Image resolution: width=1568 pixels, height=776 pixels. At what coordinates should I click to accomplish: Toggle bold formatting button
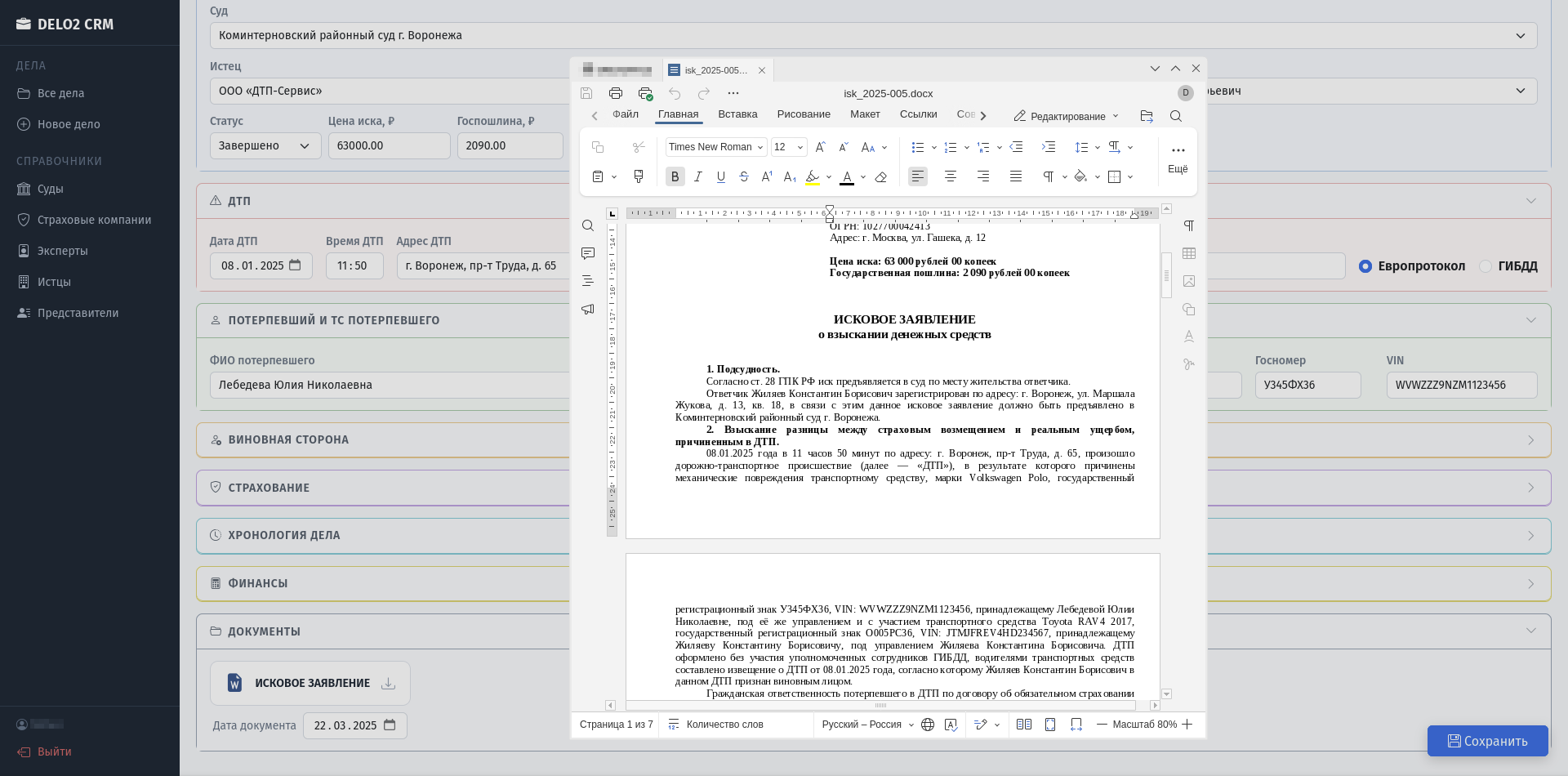point(675,176)
